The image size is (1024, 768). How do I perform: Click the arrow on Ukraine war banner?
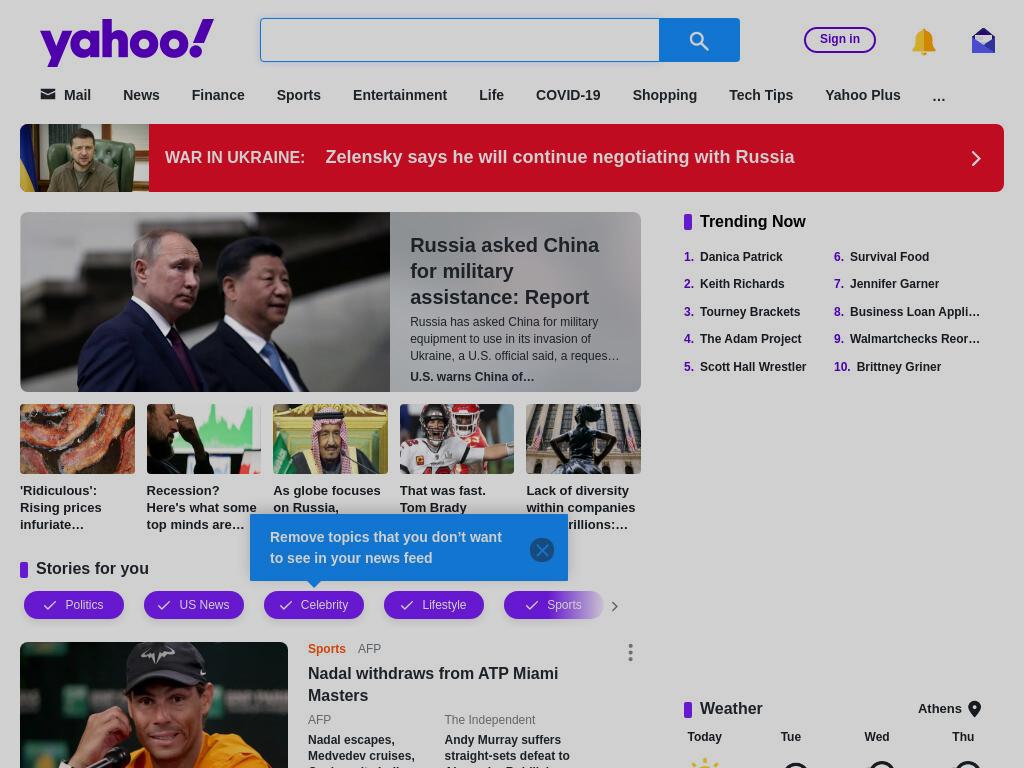(976, 159)
